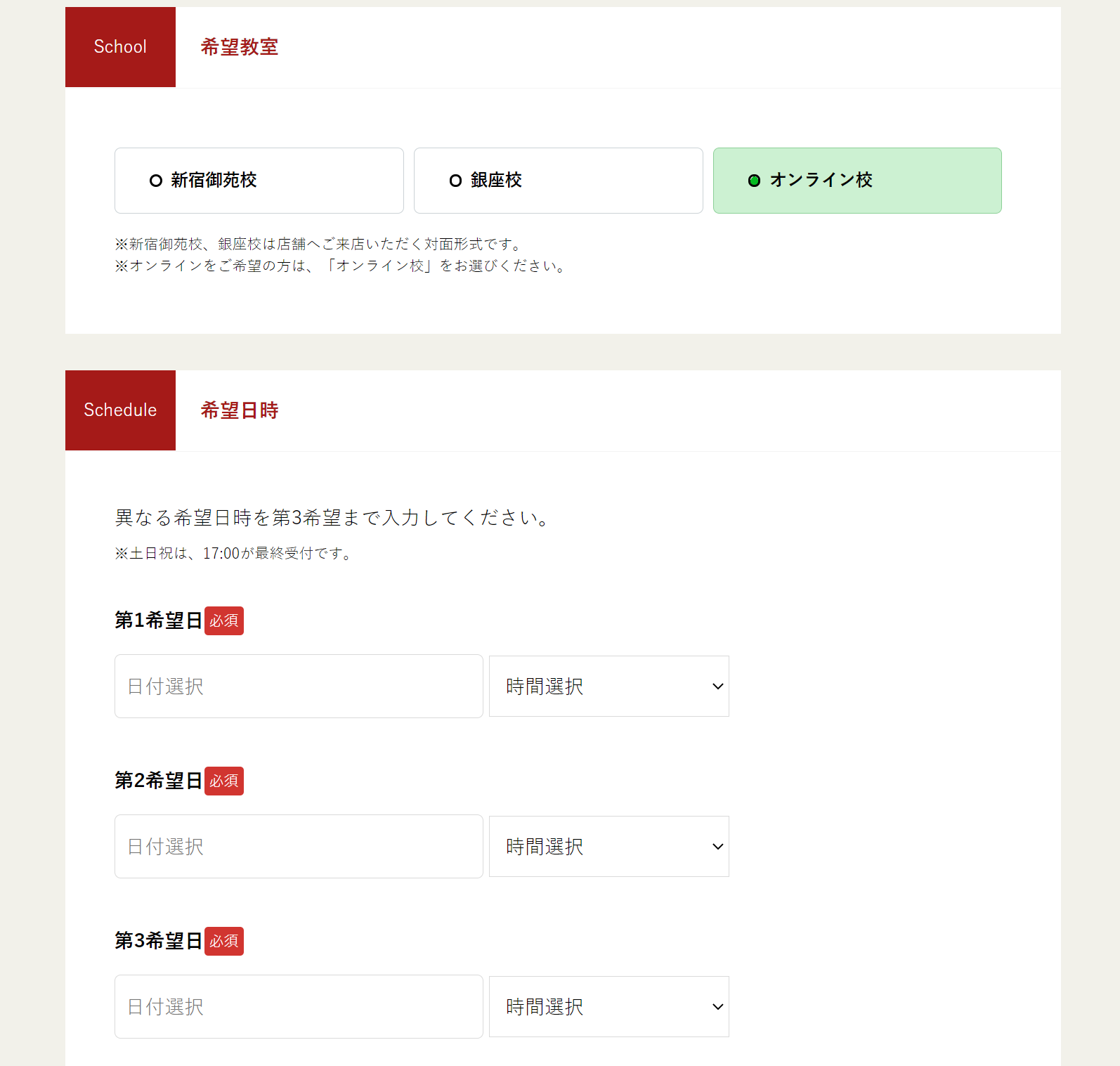Click the weekend notice text about 17:00 cutoff
1120x1066 pixels.
233,553
